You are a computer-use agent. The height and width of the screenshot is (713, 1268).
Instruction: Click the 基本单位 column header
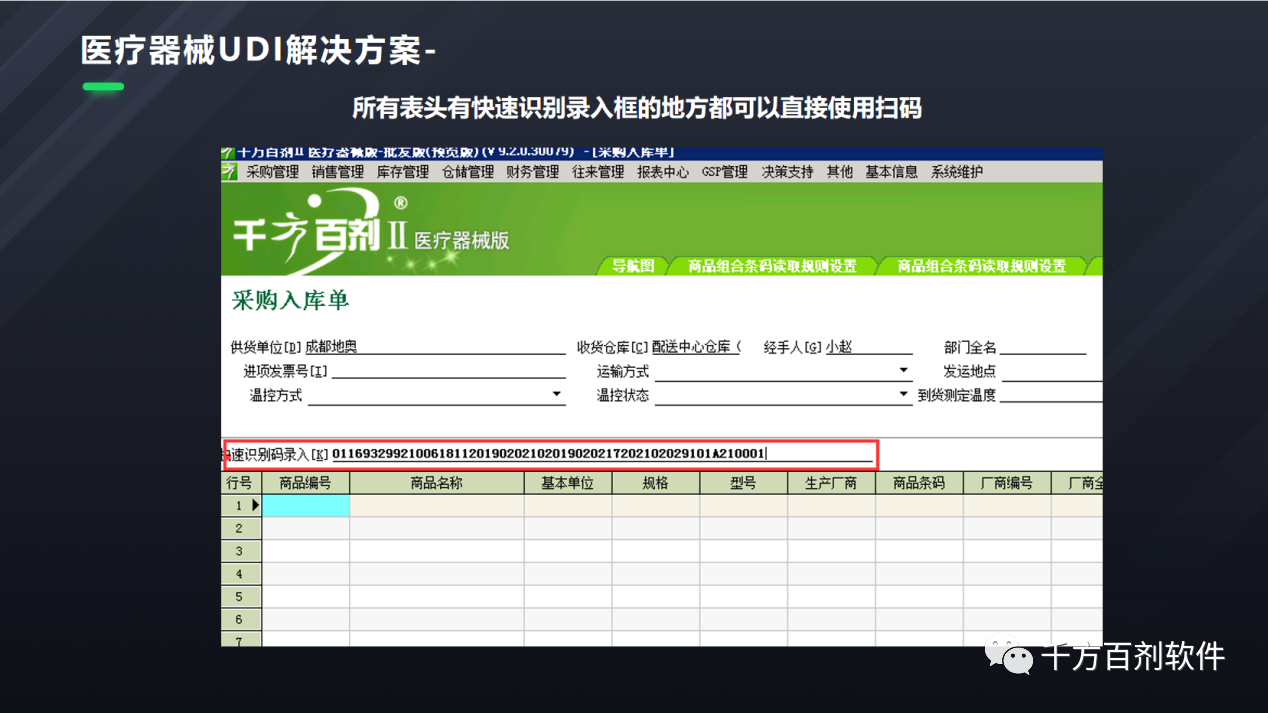[568, 483]
